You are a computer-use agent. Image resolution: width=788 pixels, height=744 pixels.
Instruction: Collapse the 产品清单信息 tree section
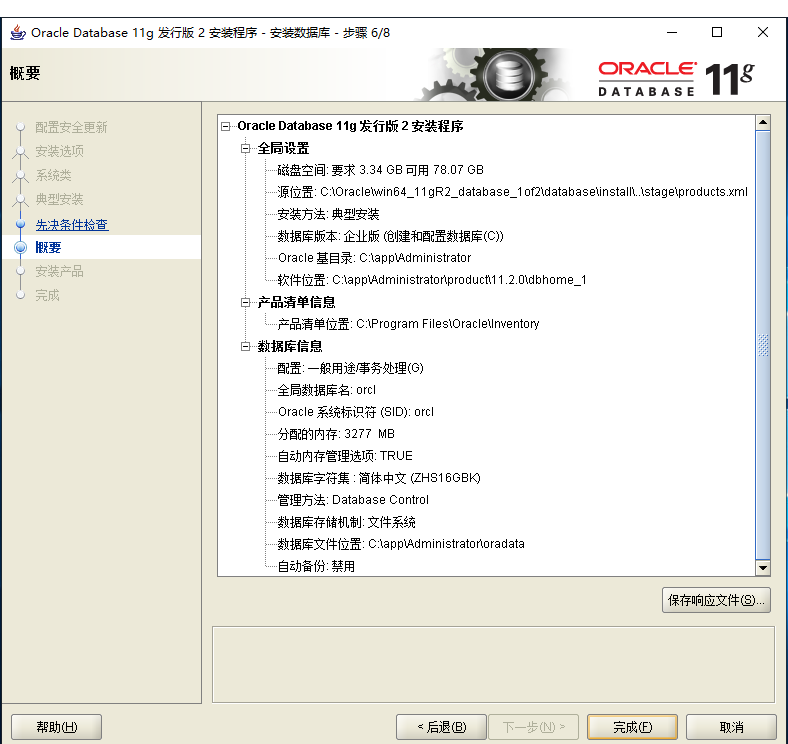(x=245, y=302)
